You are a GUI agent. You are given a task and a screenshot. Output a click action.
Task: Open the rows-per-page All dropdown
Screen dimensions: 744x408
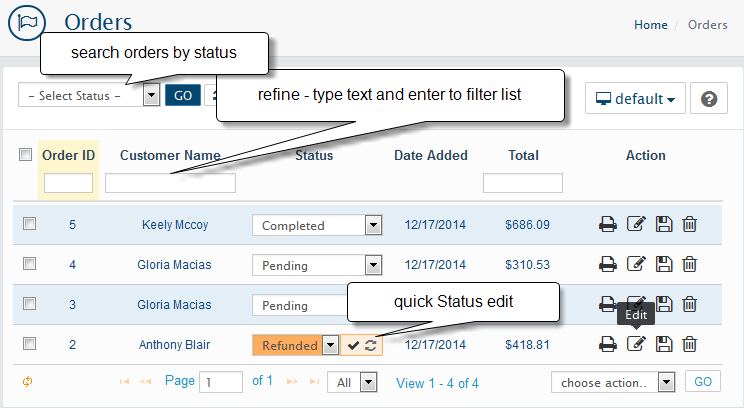point(352,382)
